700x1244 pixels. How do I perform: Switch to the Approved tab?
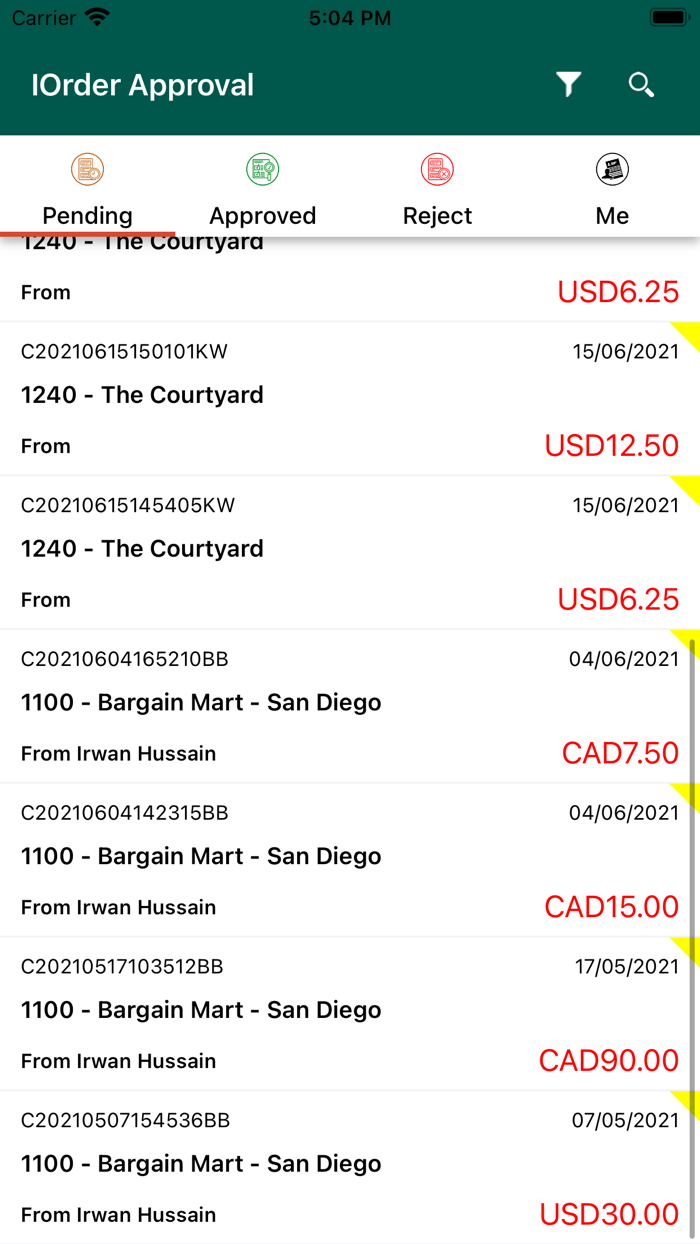[x=262, y=215]
